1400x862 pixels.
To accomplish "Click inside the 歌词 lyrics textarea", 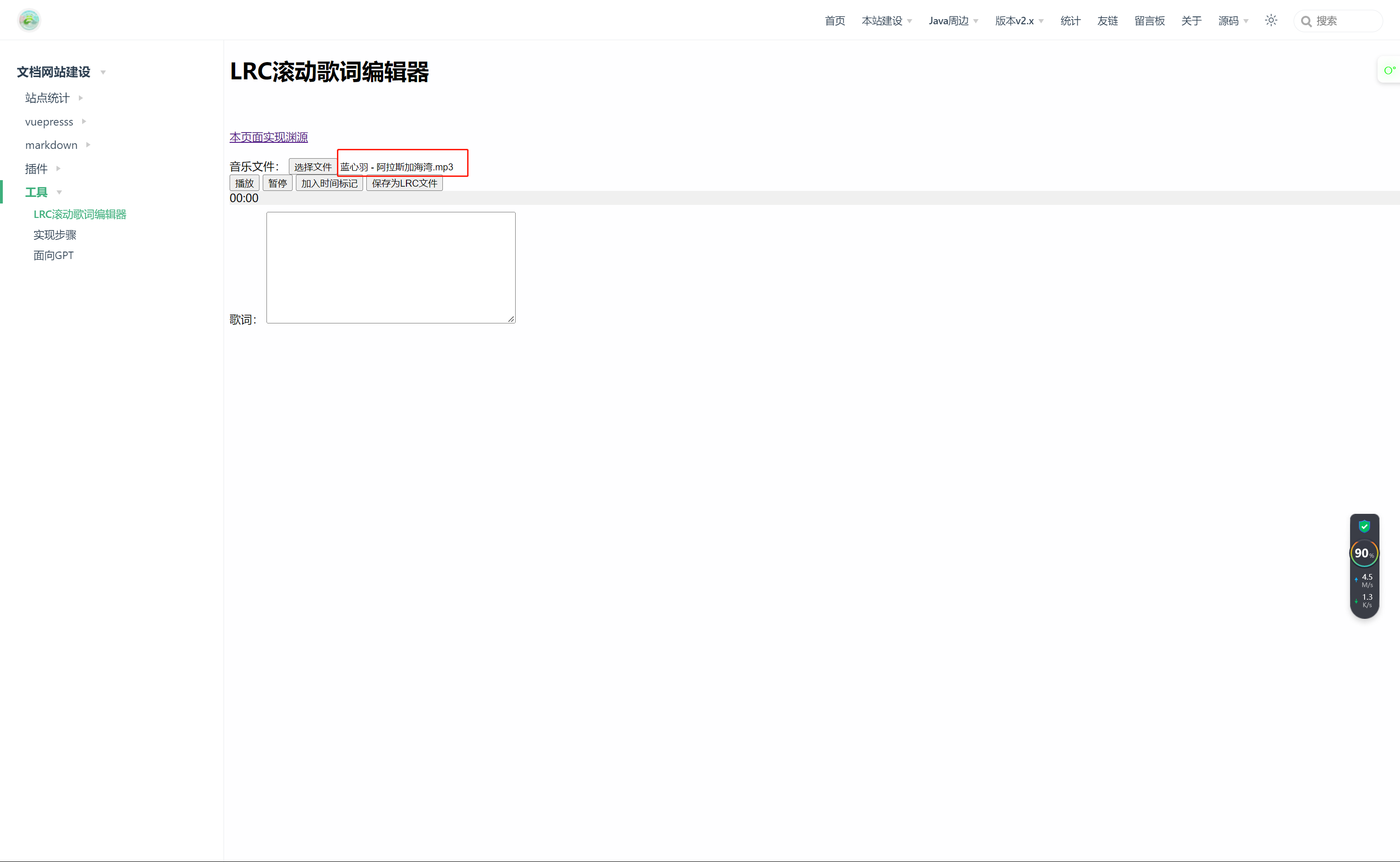I will coord(391,267).
